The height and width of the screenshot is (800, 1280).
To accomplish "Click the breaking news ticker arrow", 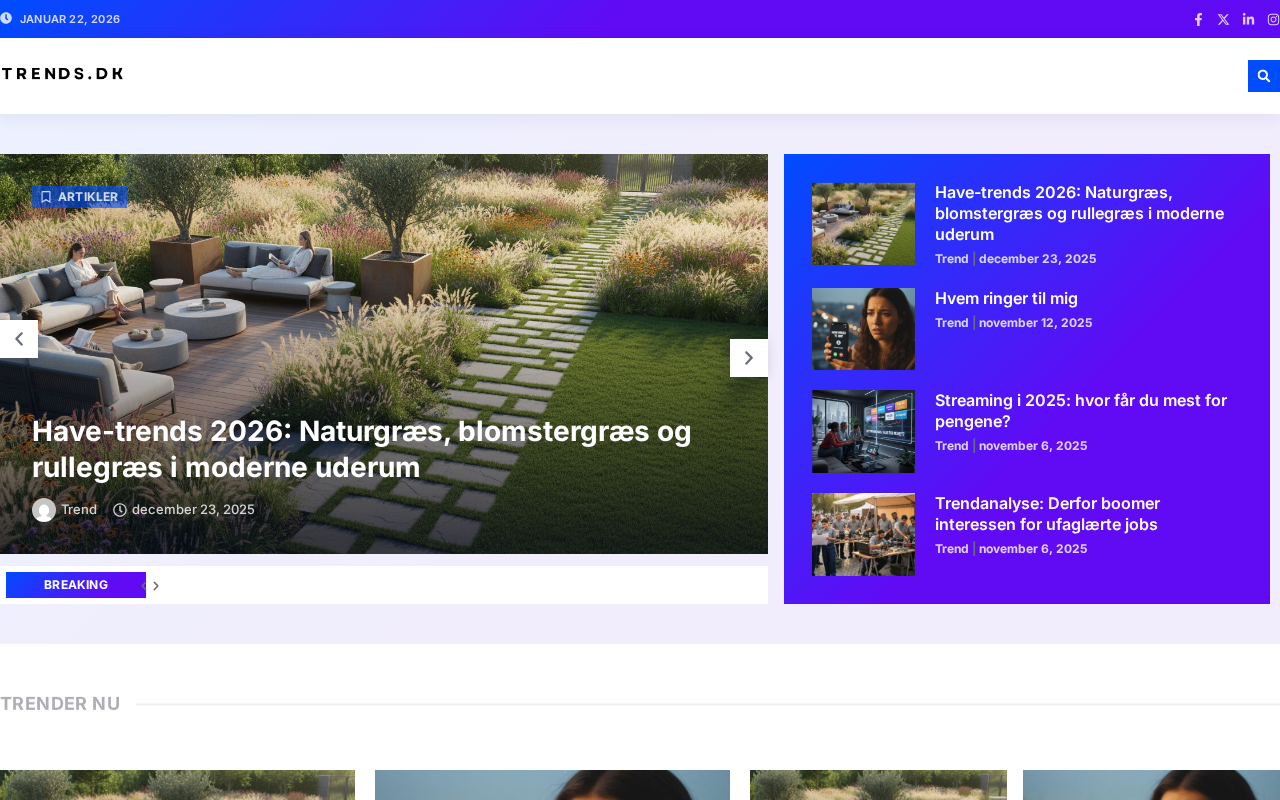I will coord(156,586).
